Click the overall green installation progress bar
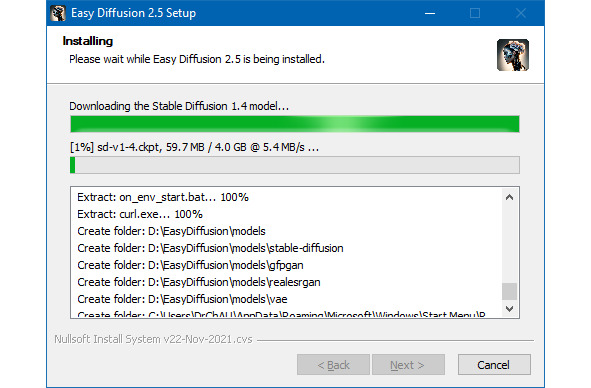The height and width of the screenshot is (388, 591). tap(295, 124)
